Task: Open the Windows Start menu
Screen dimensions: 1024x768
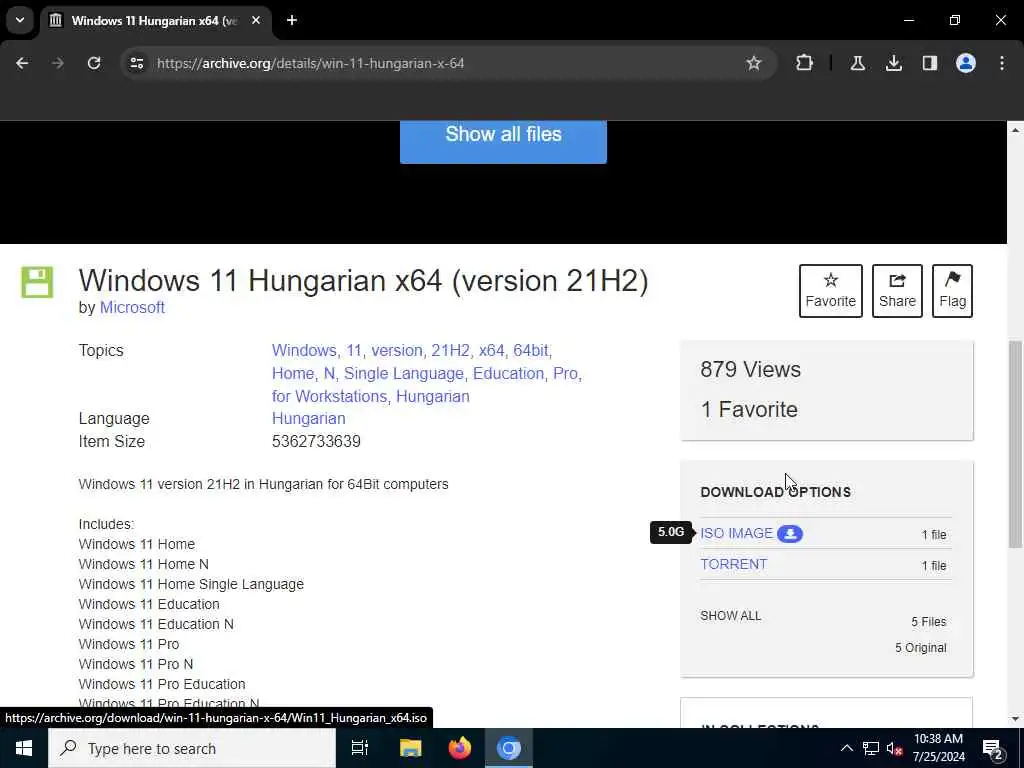Action: point(24,748)
